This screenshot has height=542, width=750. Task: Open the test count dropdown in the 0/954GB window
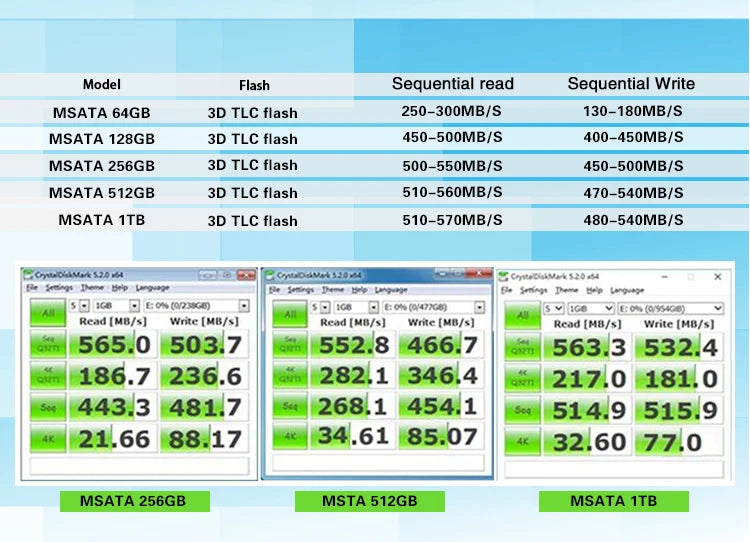point(553,309)
